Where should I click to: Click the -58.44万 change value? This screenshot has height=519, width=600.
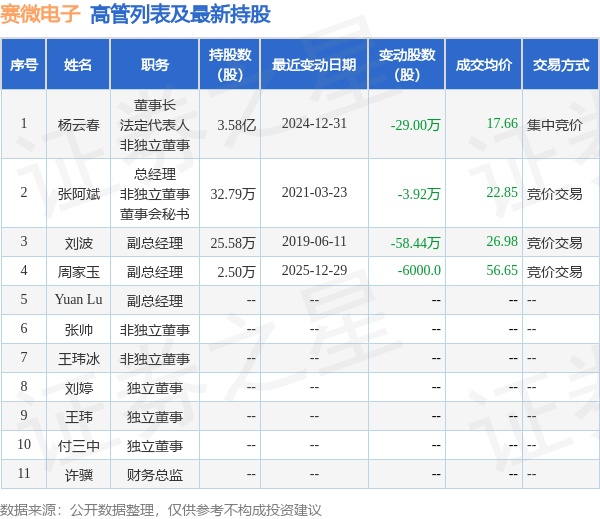pos(415,243)
